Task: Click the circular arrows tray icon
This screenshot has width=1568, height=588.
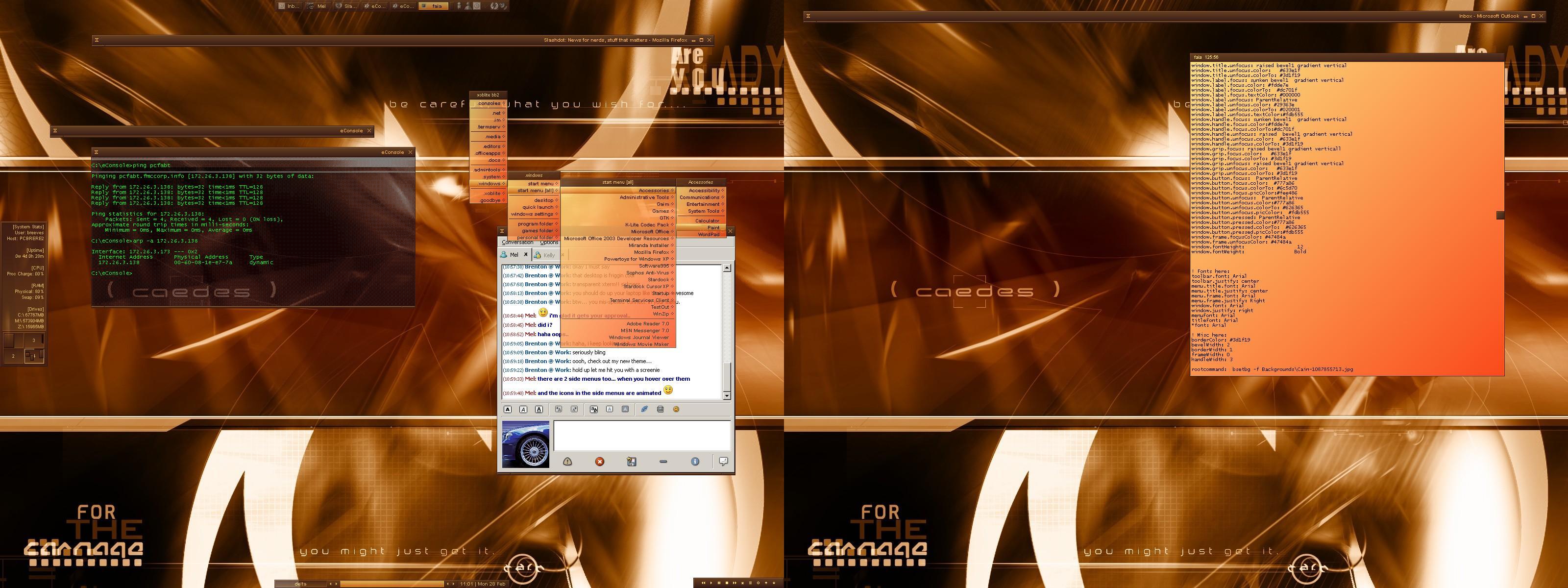Action: (494, 6)
